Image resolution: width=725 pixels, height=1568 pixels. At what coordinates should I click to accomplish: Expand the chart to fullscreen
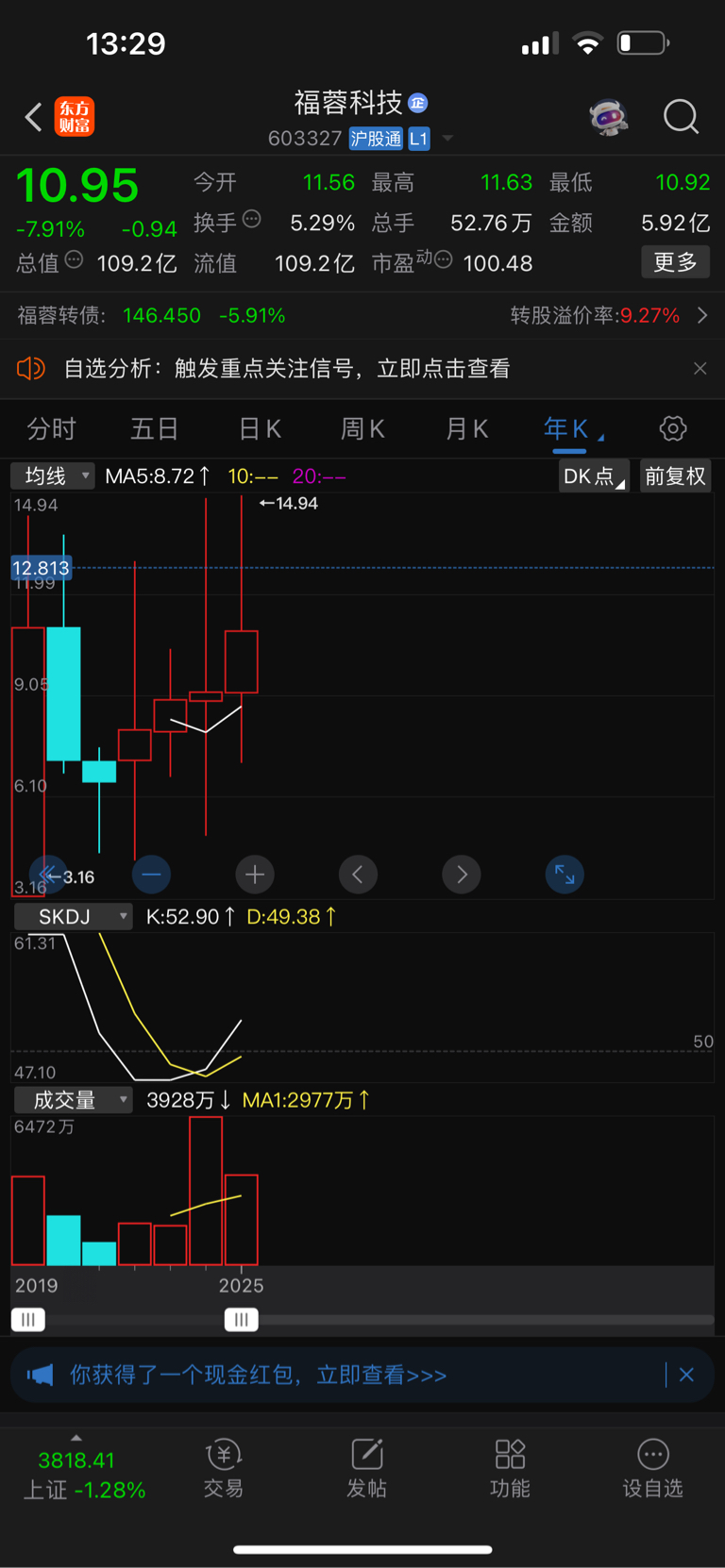[x=565, y=875]
